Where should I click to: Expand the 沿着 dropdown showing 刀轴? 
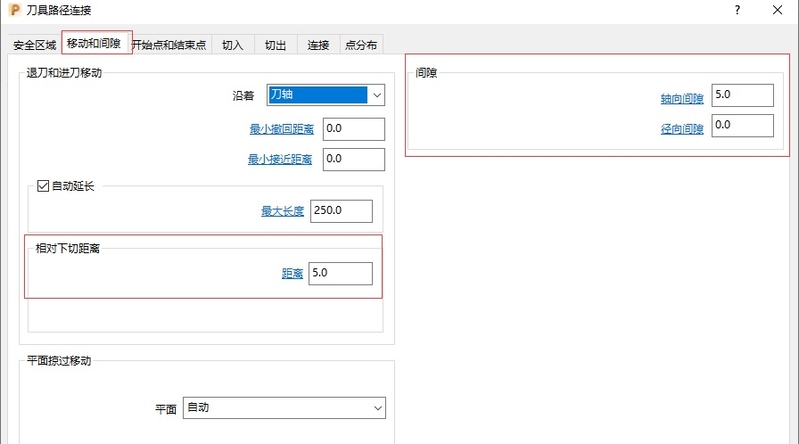pos(326,95)
